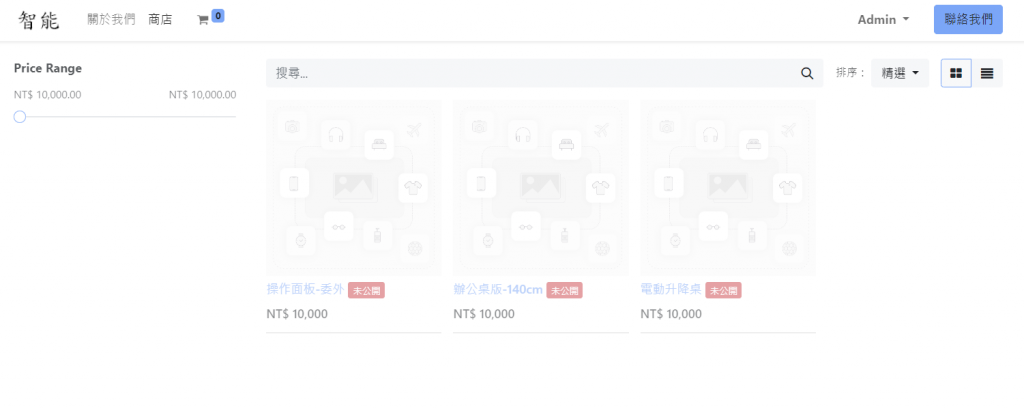Click the 電動升降桌 product thumbnail

(x=727, y=187)
